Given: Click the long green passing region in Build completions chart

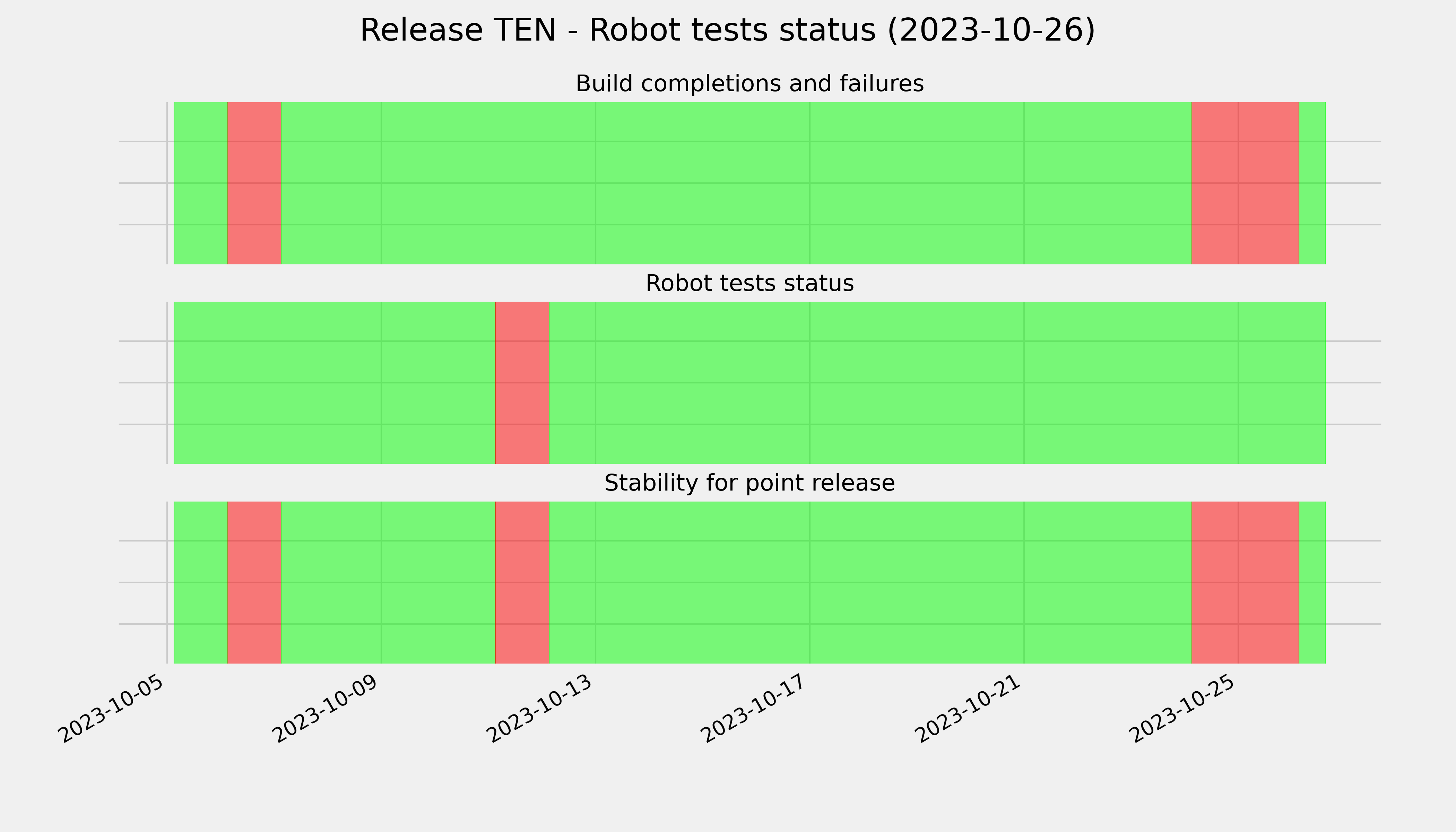Looking at the screenshot, I should tap(736, 183).
